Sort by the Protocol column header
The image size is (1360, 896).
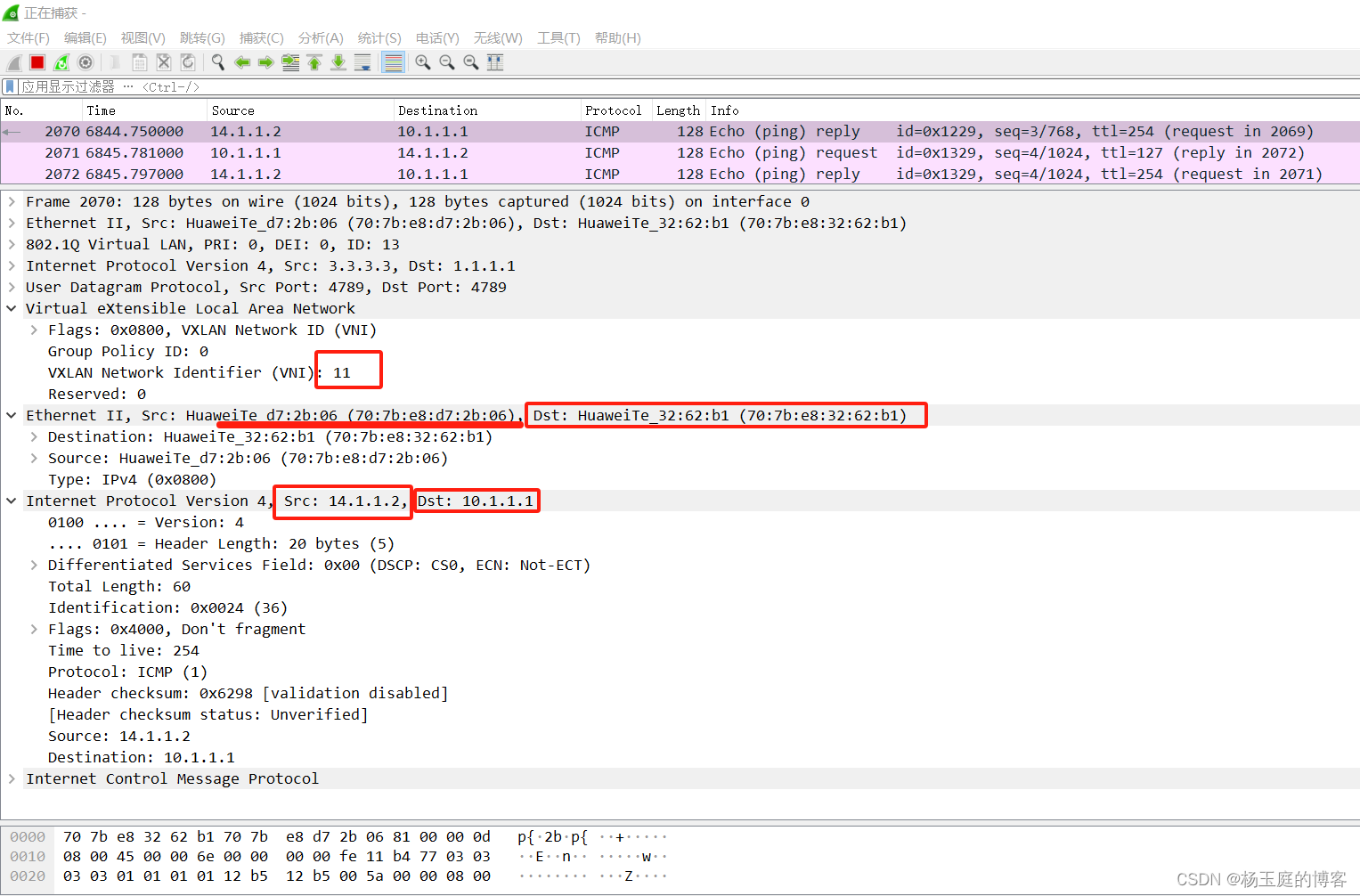click(x=616, y=110)
